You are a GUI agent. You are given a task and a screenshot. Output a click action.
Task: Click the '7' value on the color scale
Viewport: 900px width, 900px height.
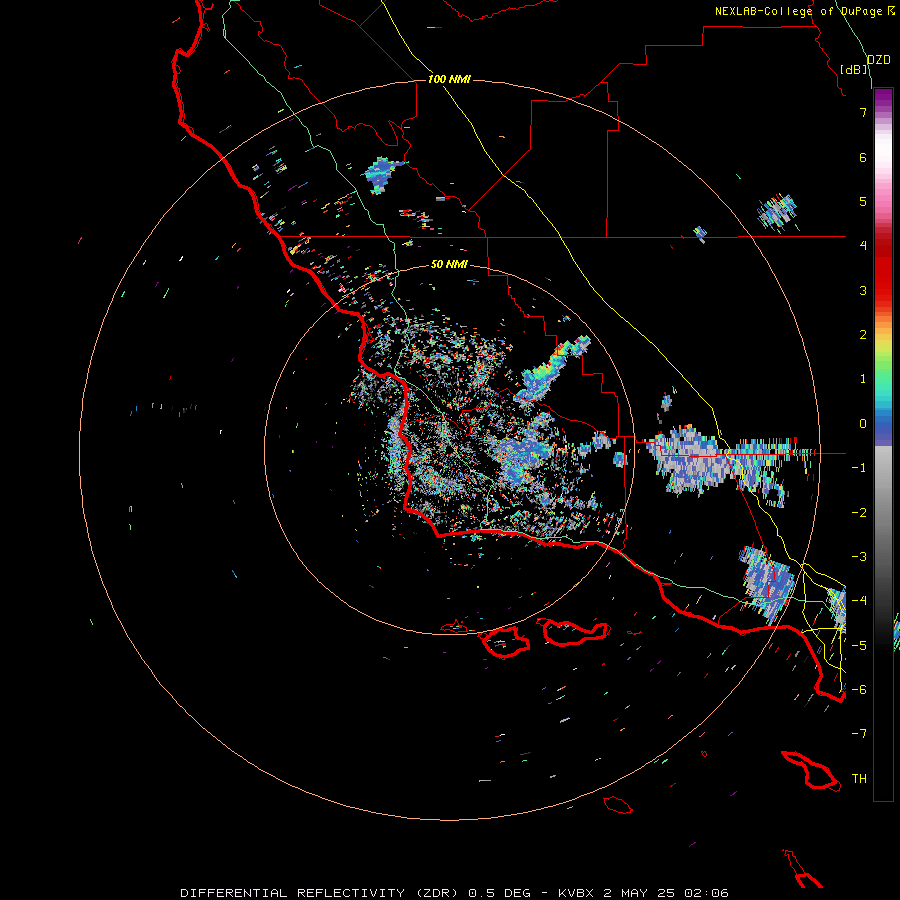[x=863, y=112]
